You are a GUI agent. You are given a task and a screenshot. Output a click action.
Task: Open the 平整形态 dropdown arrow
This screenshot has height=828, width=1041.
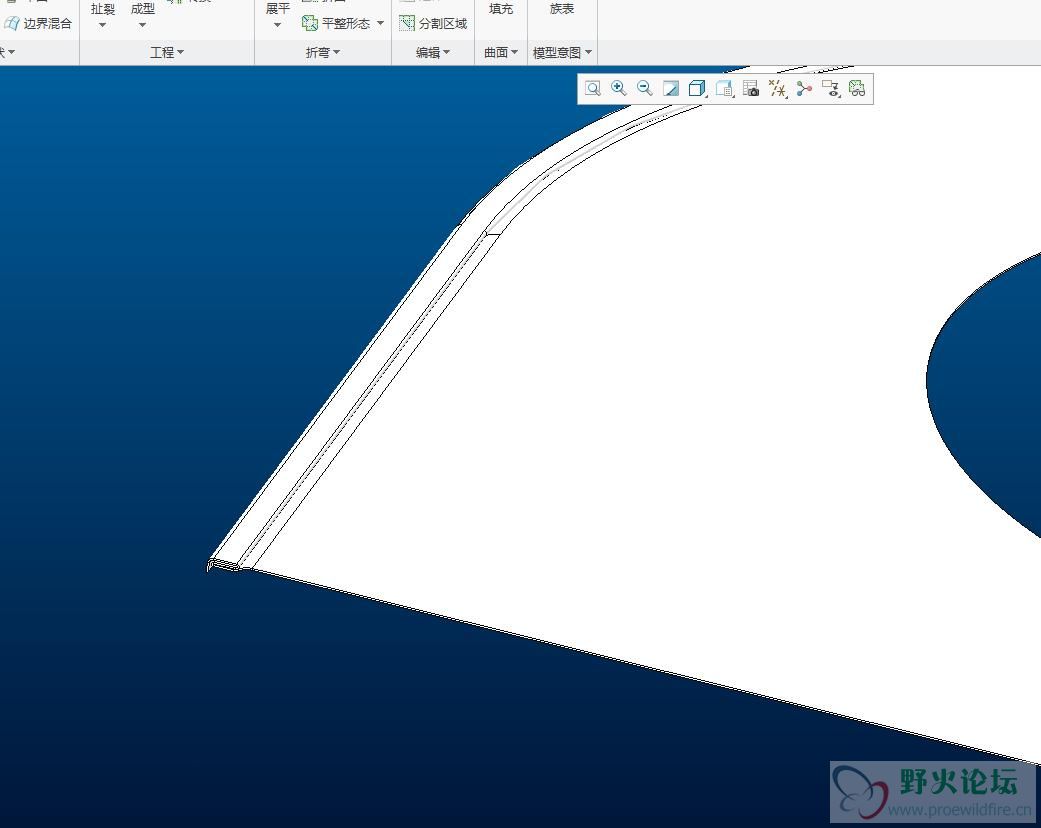pos(380,23)
